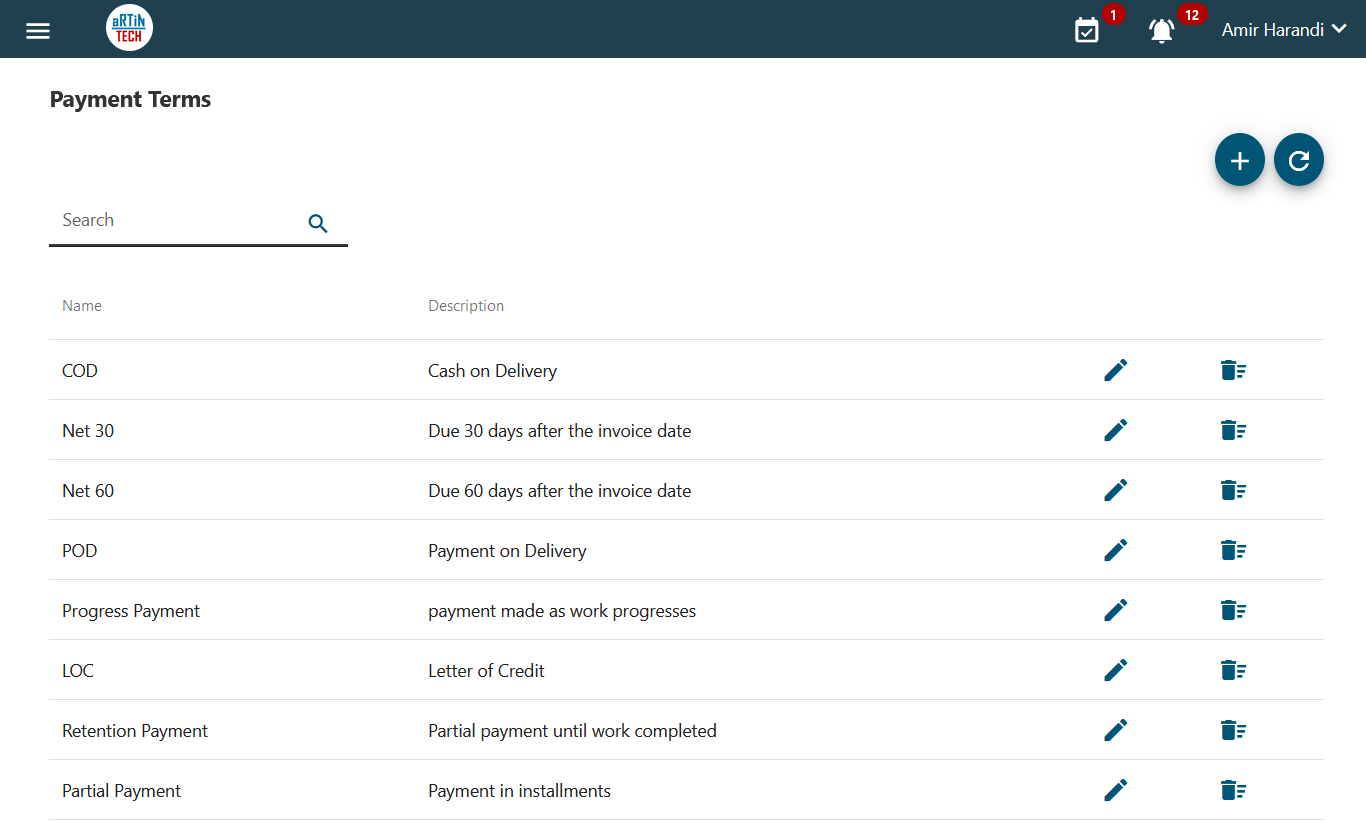
Task: Open the calendar tasks icon with badge
Action: click(1087, 30)
